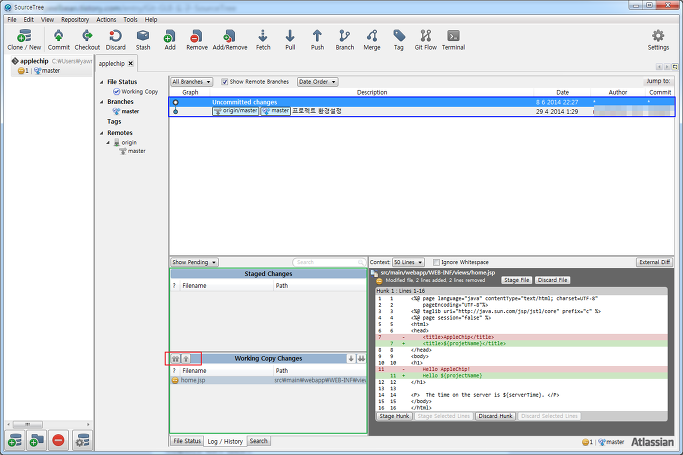Screen dimensions: 683x455
Task: Click the Checkout toolbar icon
Action: point(87,40)
